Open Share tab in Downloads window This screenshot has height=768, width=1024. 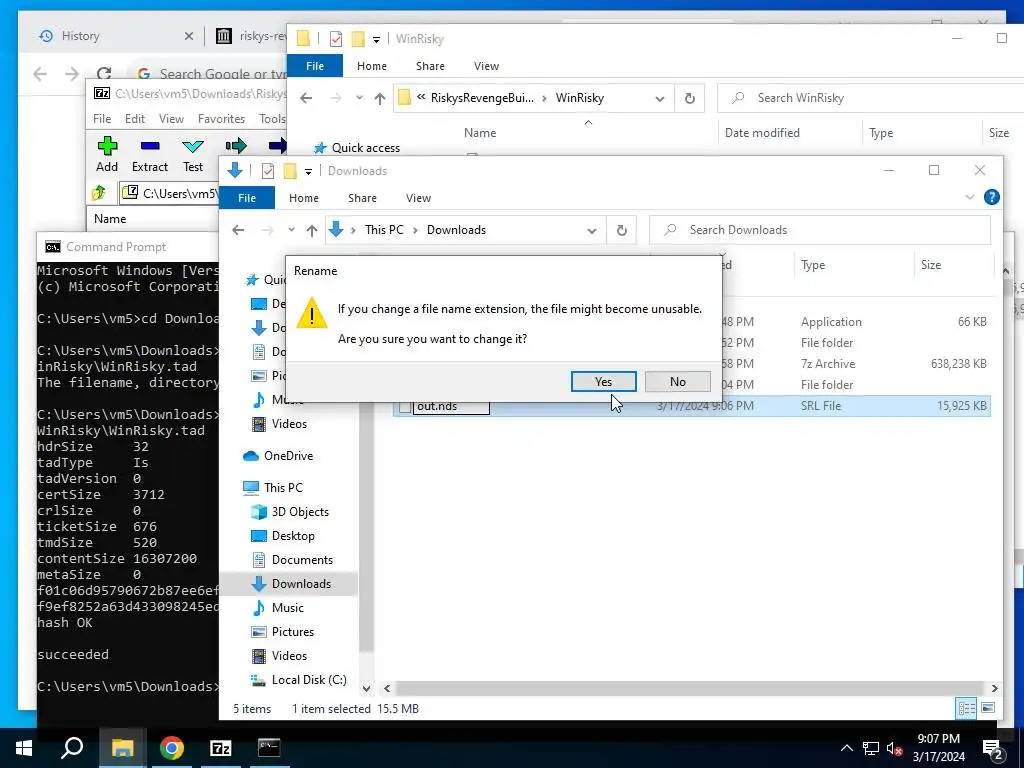click(x=362, y=198)
